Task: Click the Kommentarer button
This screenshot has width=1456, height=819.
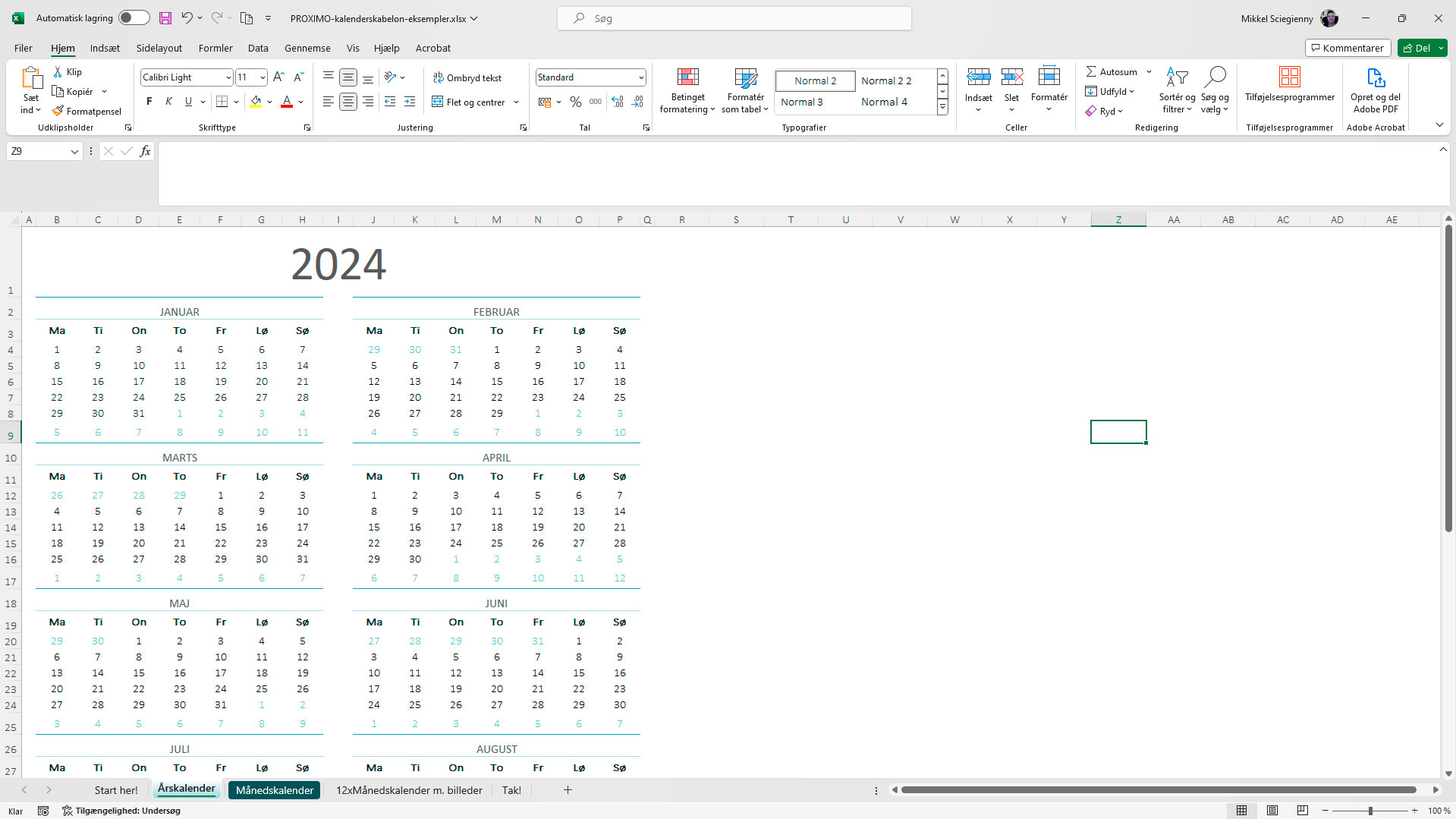Action: 1348,47
